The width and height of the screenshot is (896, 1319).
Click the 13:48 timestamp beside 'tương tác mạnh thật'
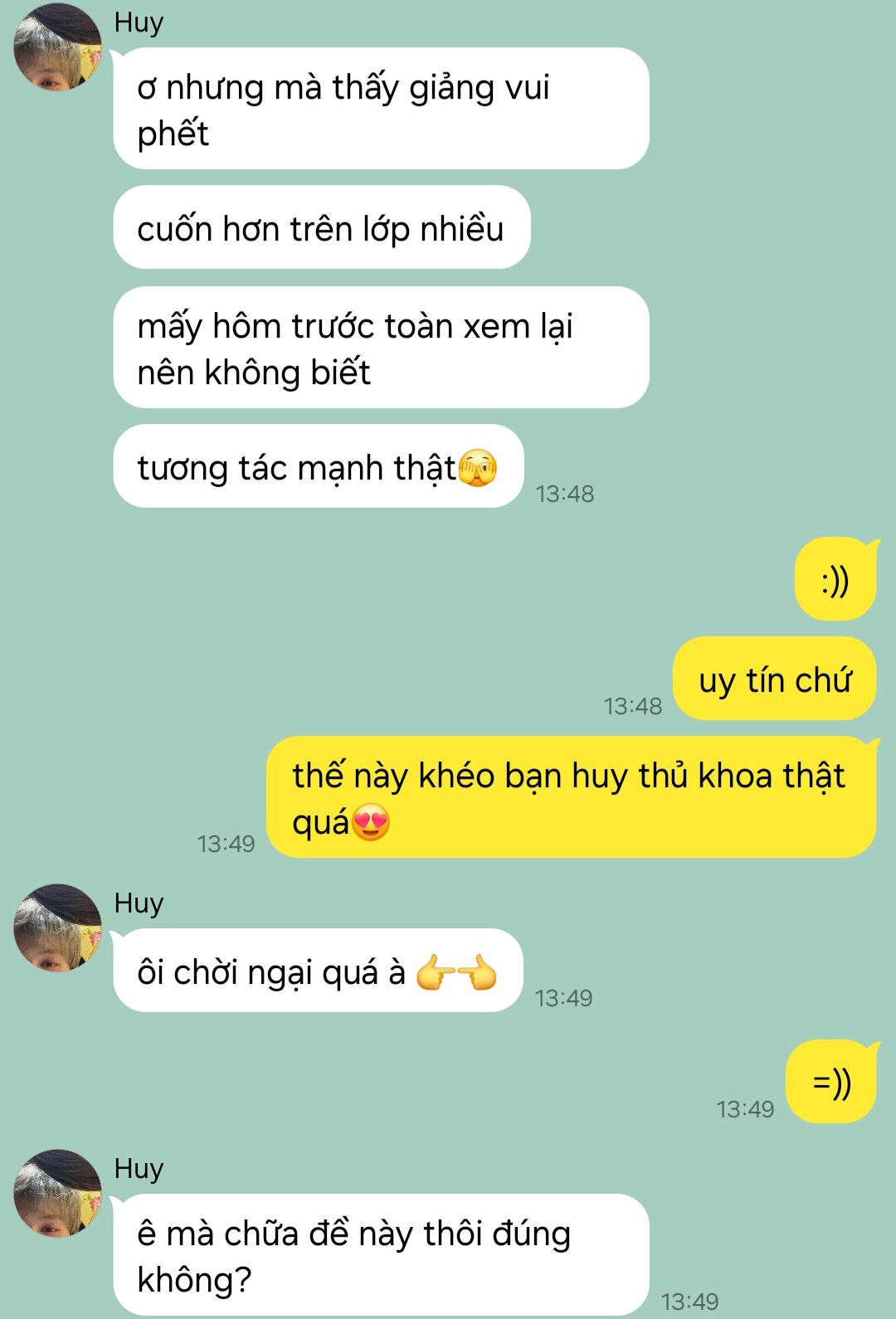565,494
